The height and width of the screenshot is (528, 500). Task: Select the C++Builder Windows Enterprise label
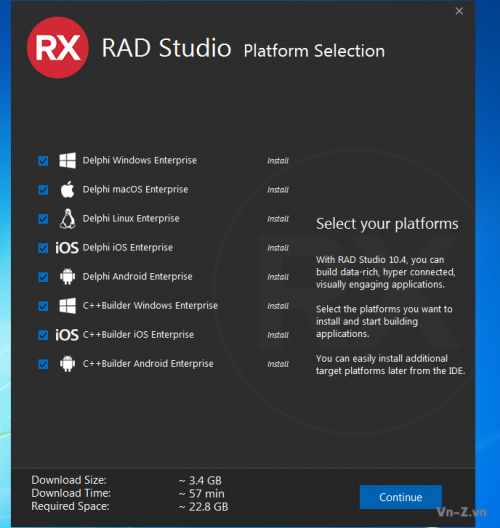[x=150, y=306]
